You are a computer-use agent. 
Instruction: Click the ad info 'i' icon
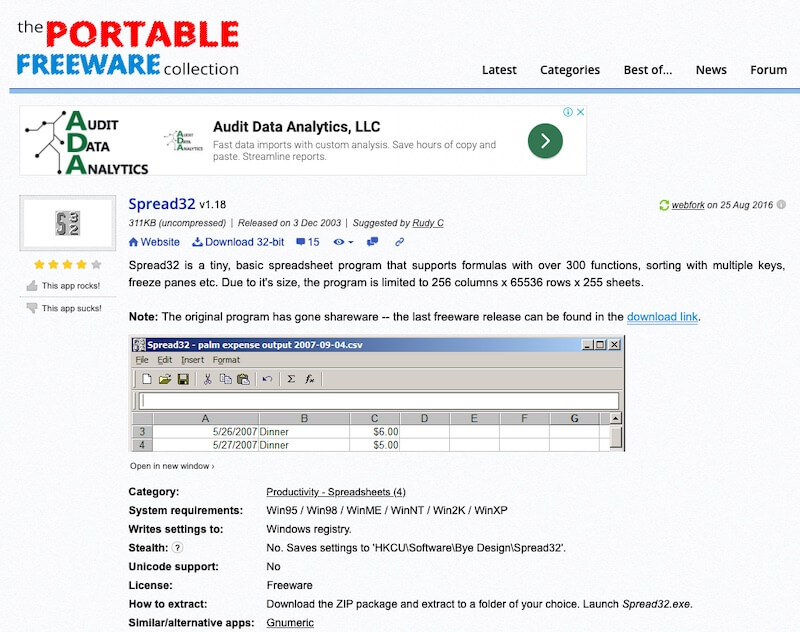pyautogui.click(x=568, y=112)
